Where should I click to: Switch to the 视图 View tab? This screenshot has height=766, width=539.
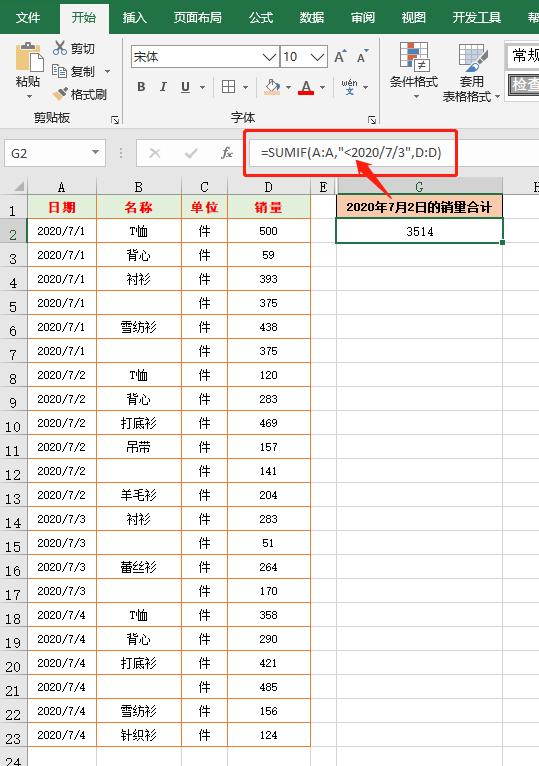pyautogui.click(x=413, y=18)
